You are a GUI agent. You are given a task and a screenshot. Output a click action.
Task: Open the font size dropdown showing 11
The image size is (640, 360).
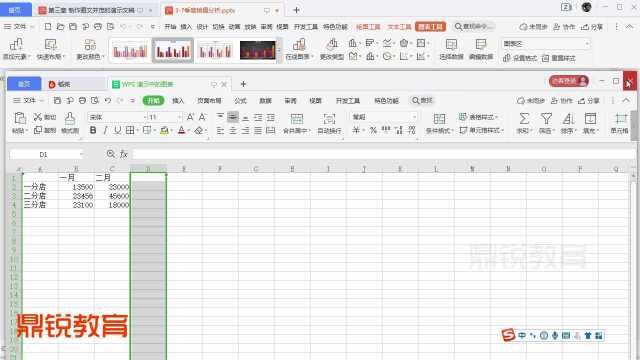tap(179, 117)
